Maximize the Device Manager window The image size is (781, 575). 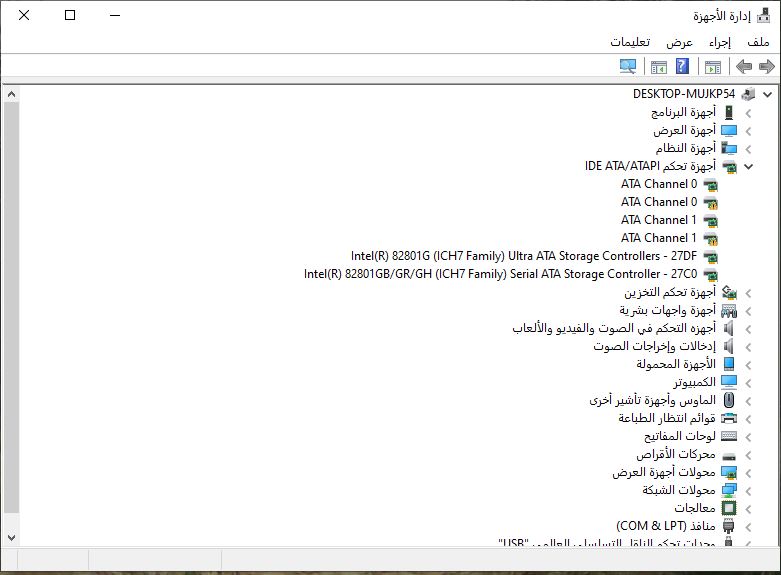70,15
